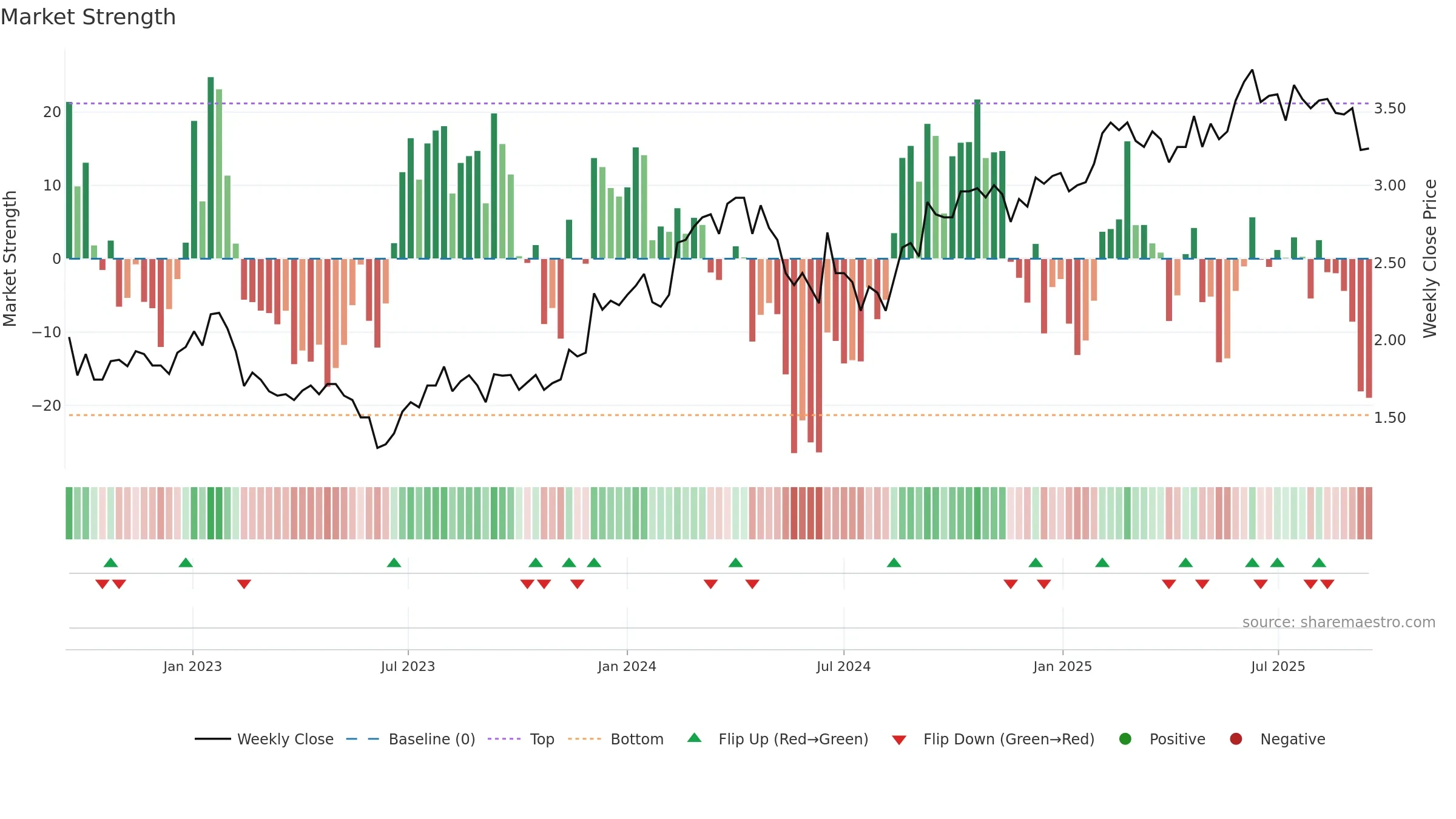Click the highest peak of the Weekly Close line
Viewport: 1456px width, 819px height.
[x=1252, y=70]
